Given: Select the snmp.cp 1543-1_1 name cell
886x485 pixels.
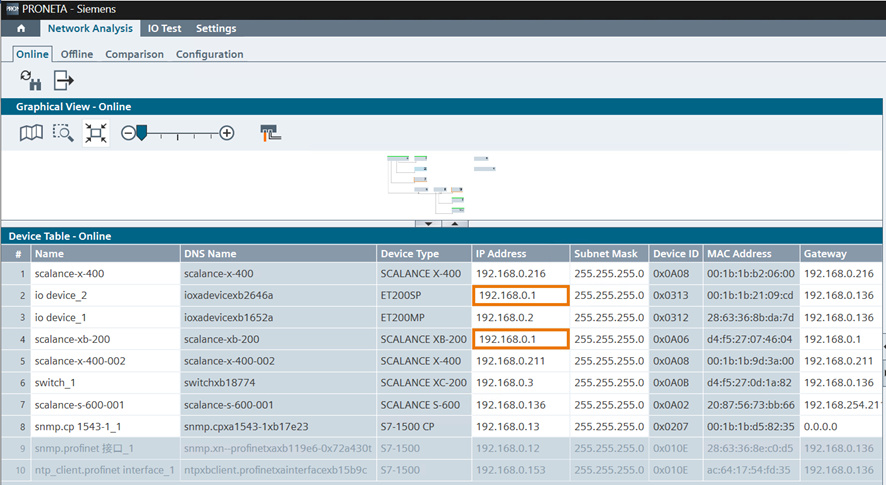Looking at the screenshot, I should click(x=106, y=426).
